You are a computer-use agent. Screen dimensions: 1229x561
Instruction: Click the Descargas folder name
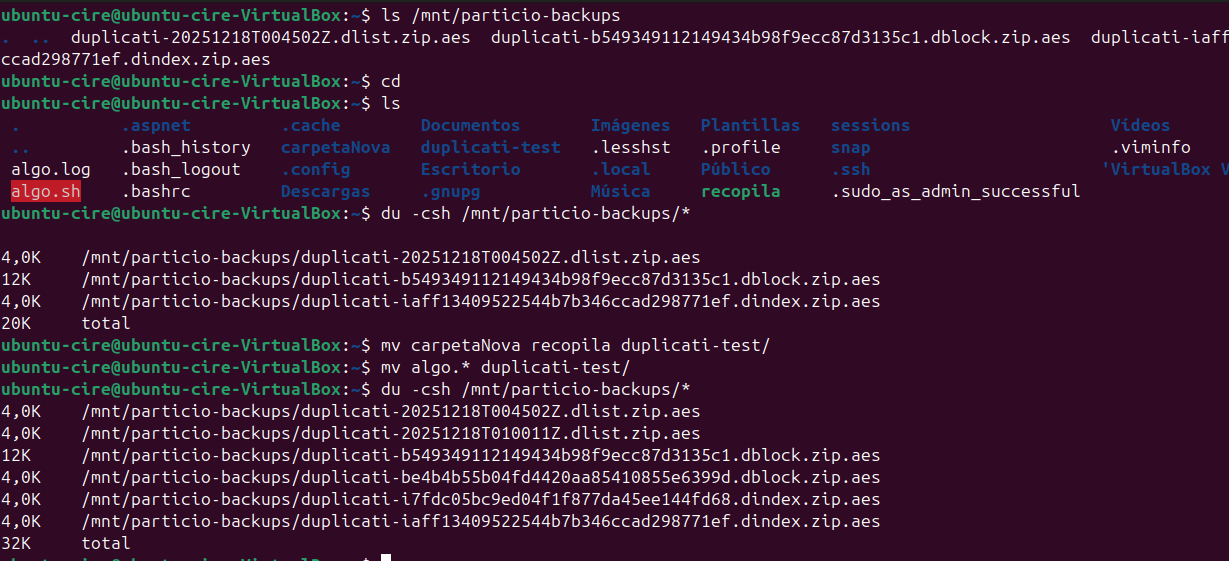tap(325, 191)
